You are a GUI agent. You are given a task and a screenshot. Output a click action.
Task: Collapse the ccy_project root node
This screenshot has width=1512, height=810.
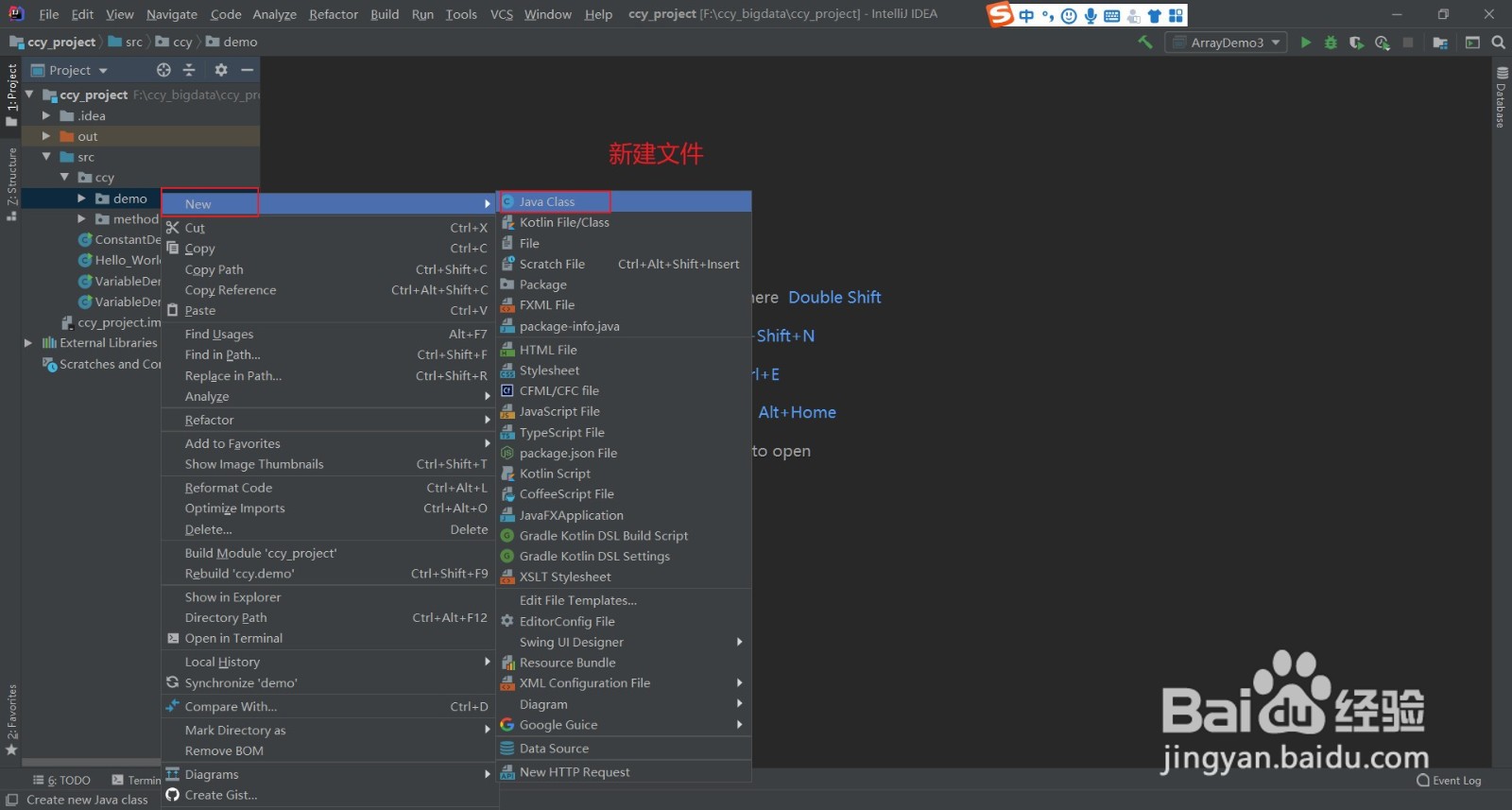(x=29, y=95)
